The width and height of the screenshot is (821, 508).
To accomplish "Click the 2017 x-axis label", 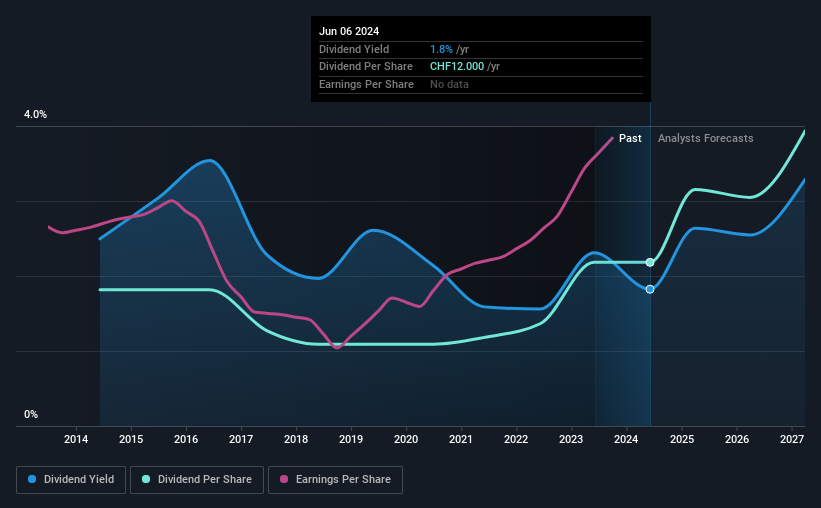I will [241, 439].
